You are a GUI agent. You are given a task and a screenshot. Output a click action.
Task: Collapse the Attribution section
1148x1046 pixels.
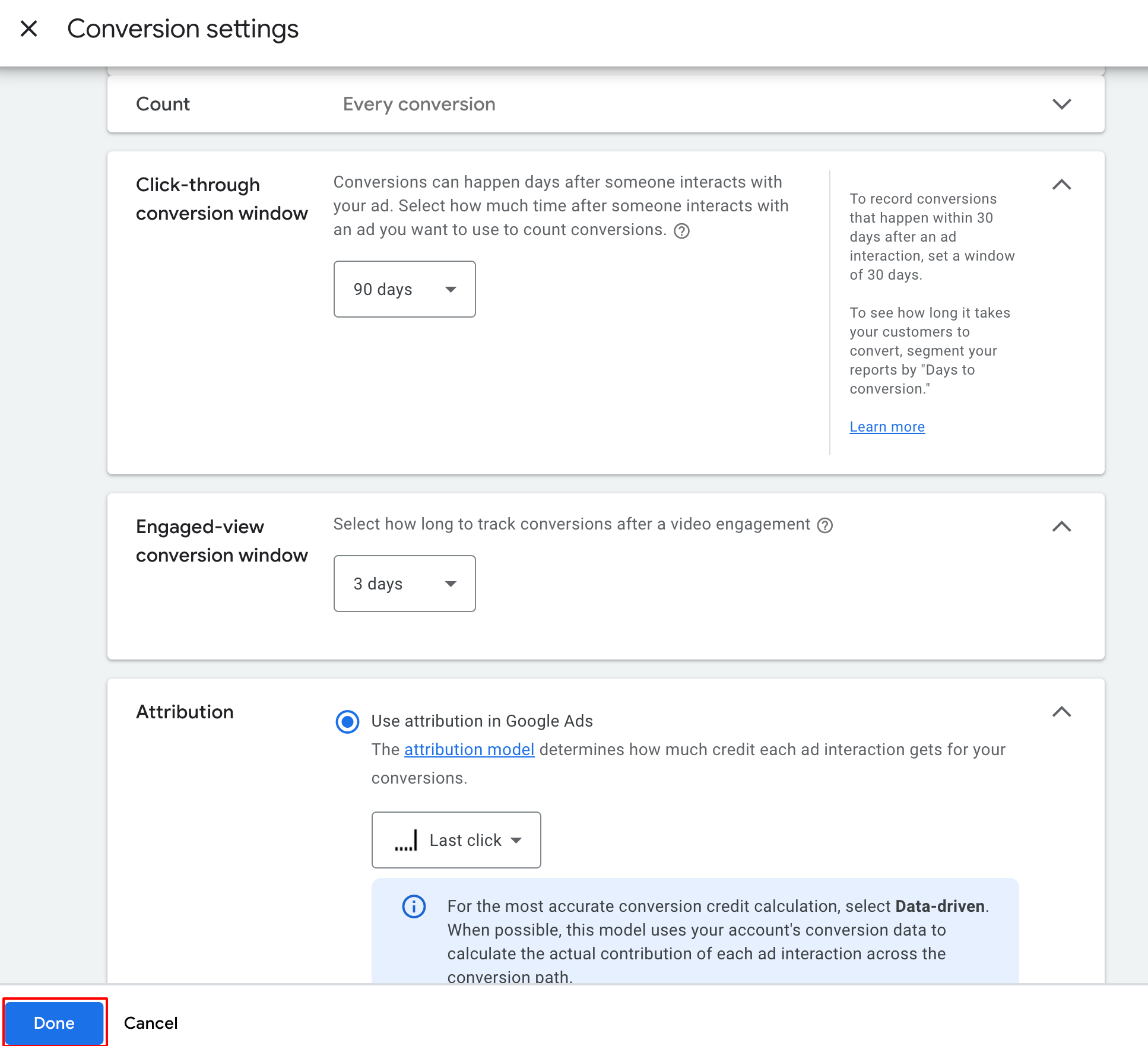(1061, 712)
